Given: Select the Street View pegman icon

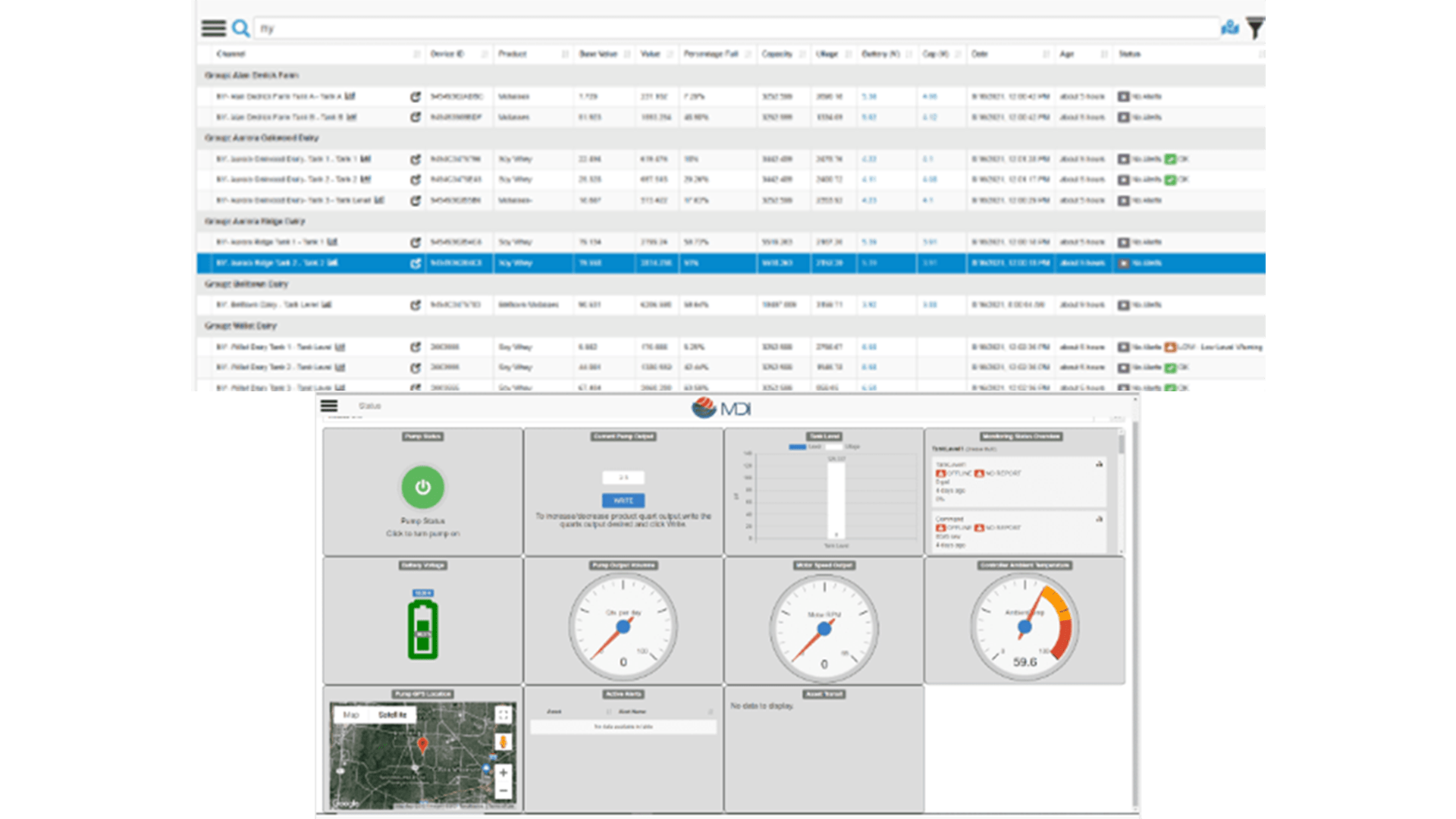Looking at the screenshot, I should pyautogui.click(x=503, y=742).
